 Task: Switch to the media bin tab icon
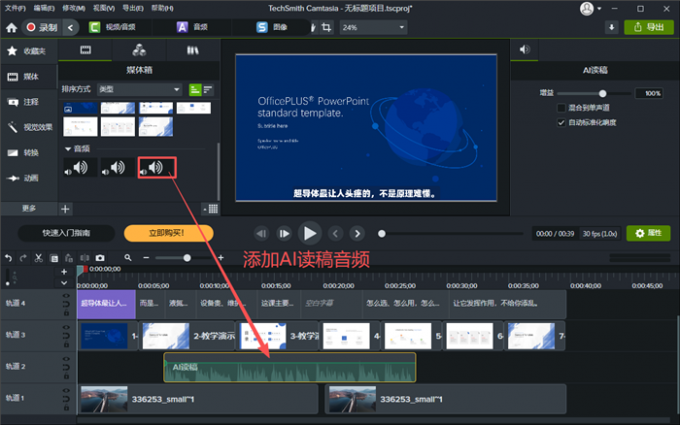click(85, 50)
